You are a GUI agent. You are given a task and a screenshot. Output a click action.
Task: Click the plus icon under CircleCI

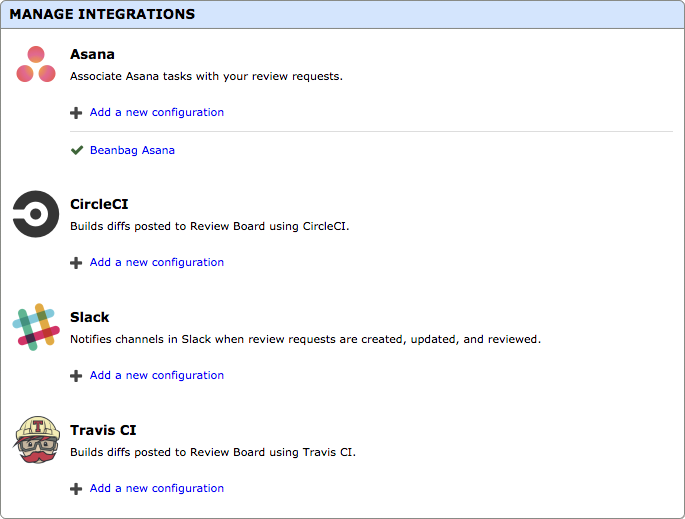tap(76, 263)
